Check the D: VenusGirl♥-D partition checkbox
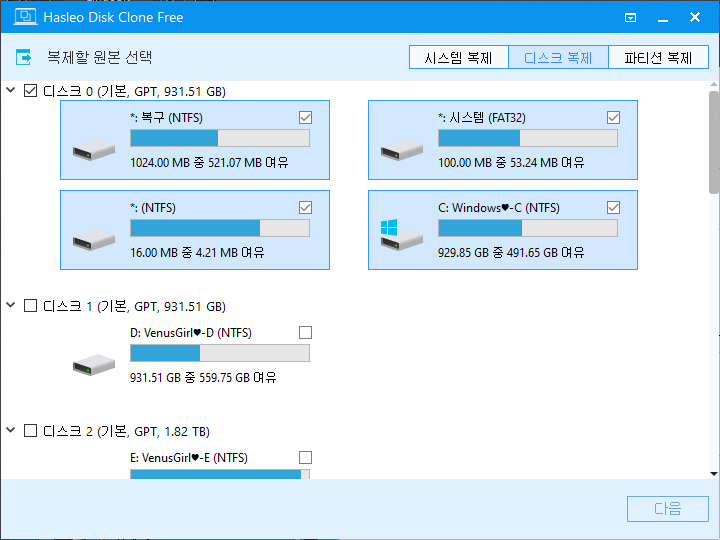This screenshot has width=720, height=540. click(305, 332)
